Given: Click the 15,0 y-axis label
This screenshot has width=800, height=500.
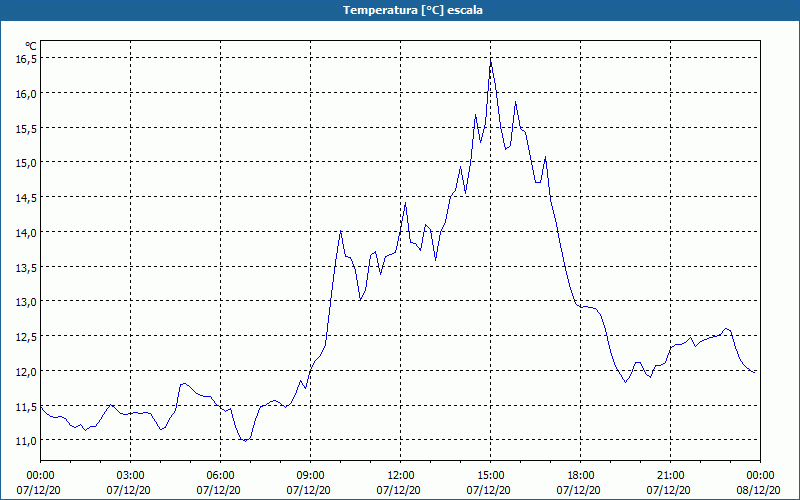Looking at the screenshot, I should [26, 163].
